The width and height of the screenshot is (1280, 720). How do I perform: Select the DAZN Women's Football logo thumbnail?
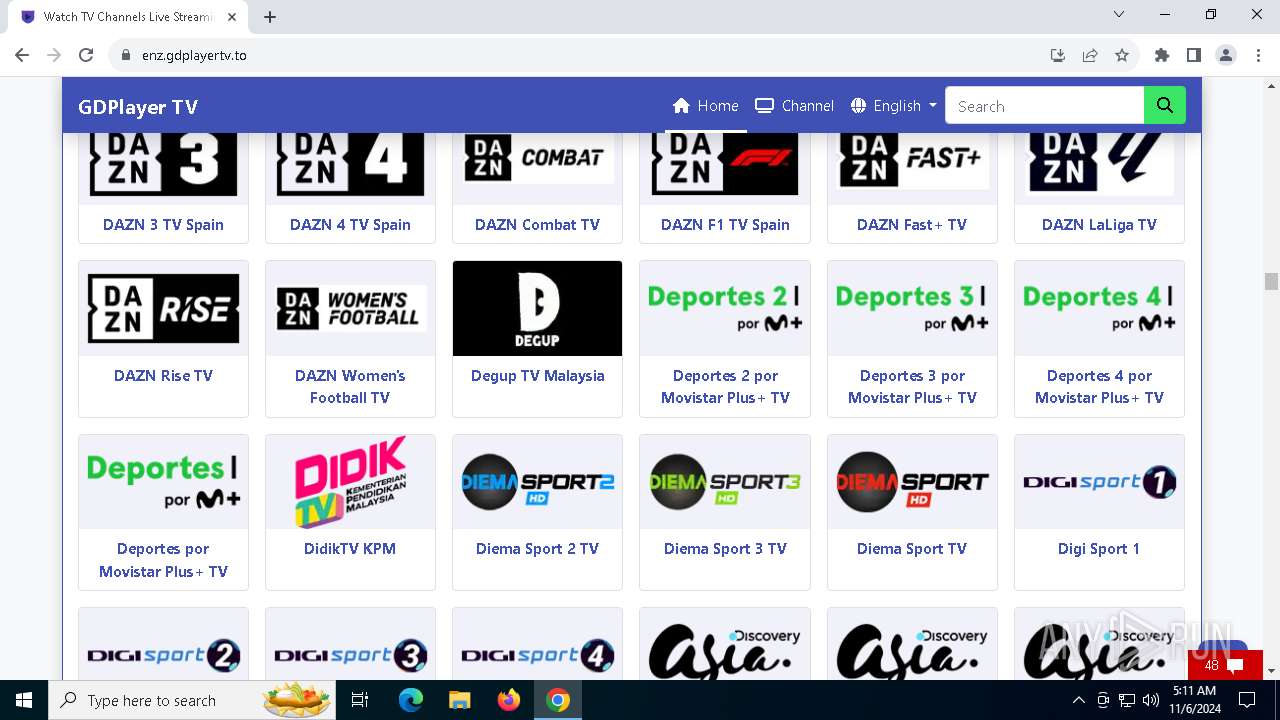pyautogui.click(x=350, y=309)
